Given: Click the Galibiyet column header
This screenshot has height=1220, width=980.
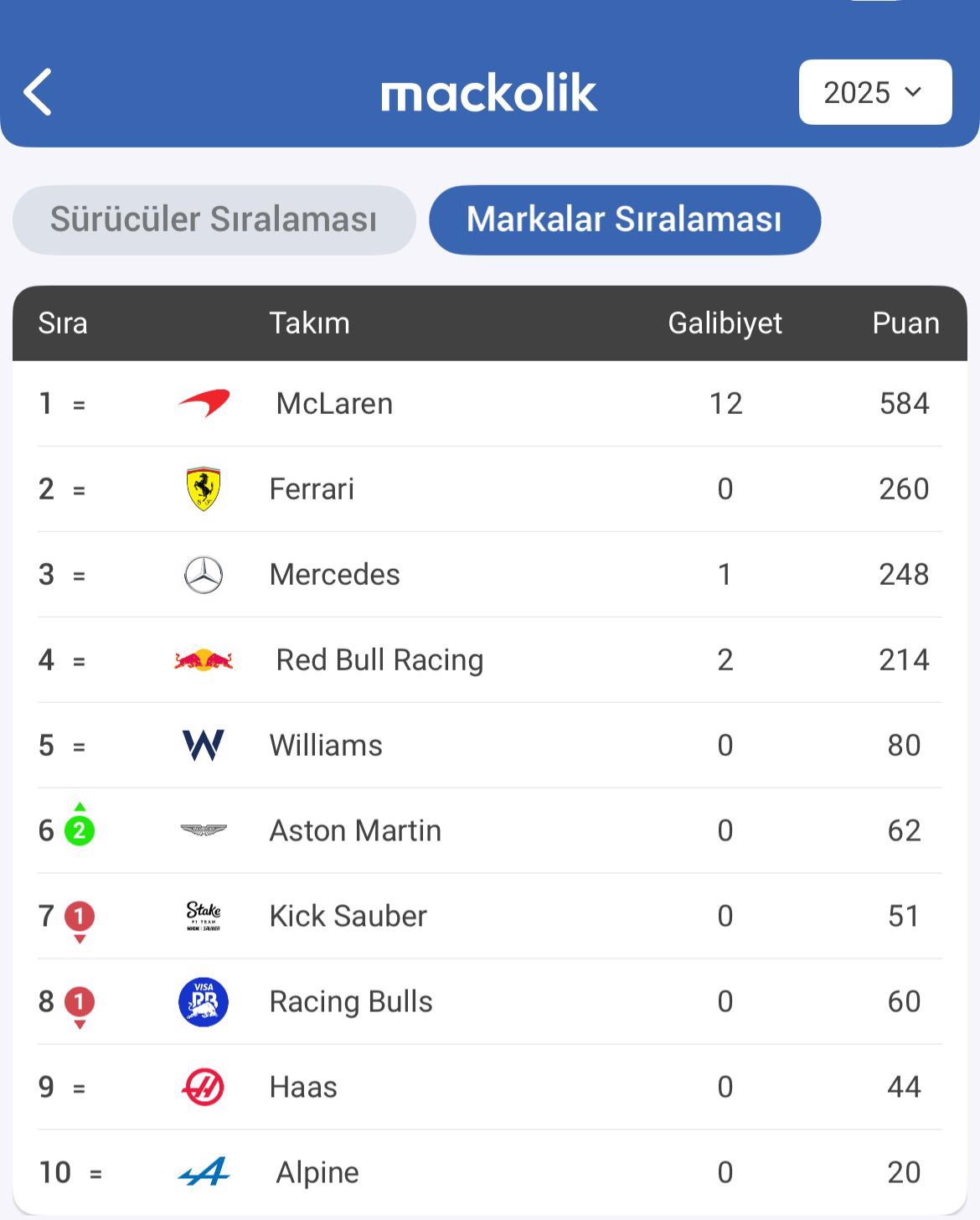Looking at the screenshot, I should 725,323.
